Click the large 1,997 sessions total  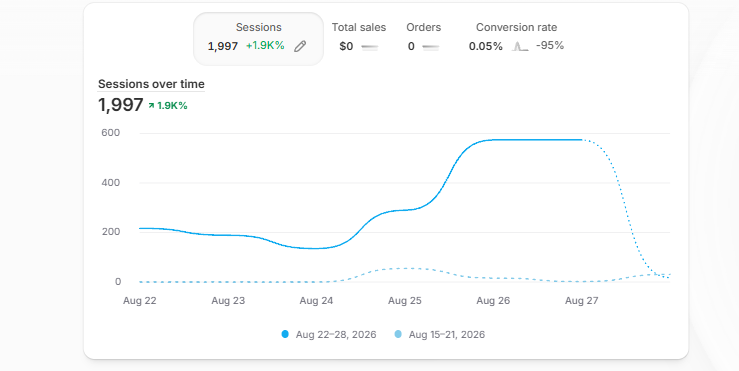point(121,105)
